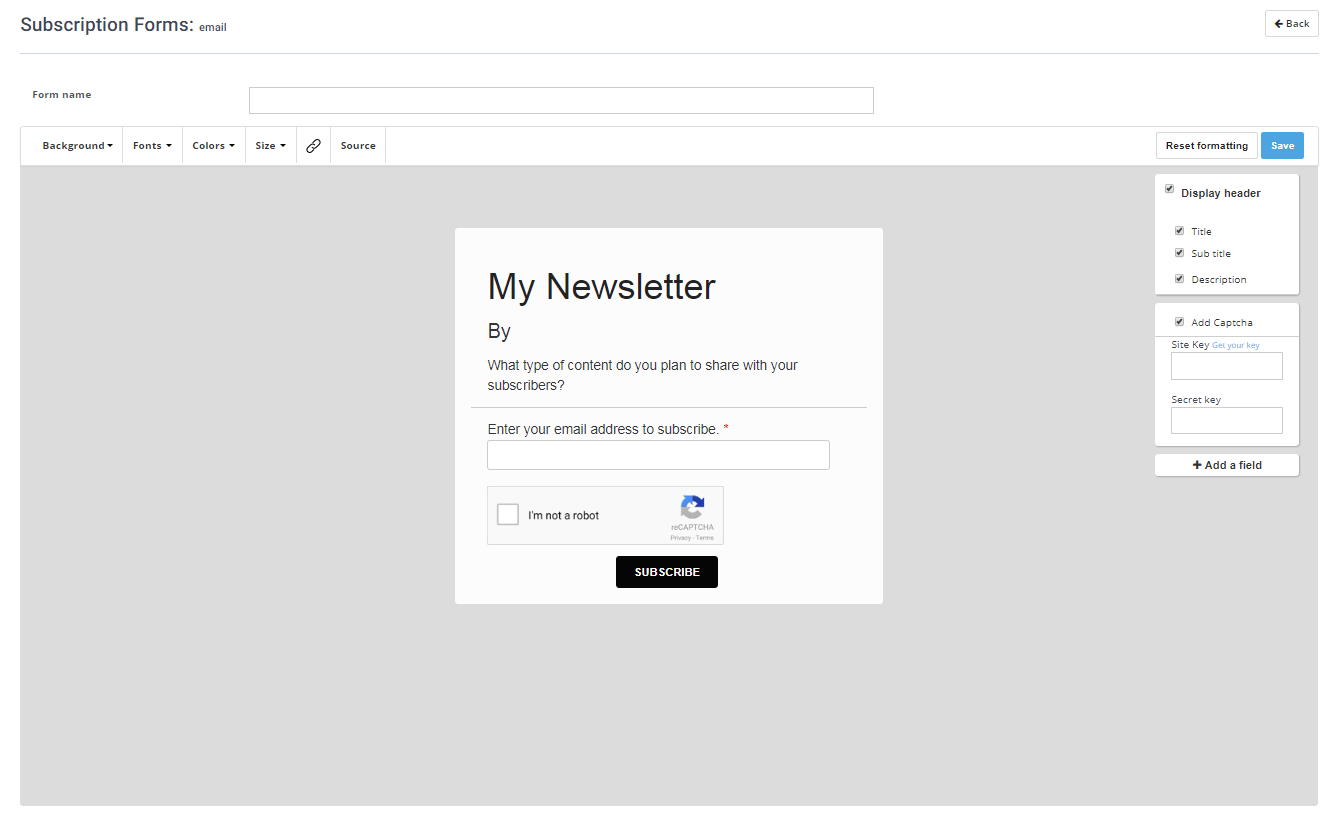Image resolution: width=1338 pixels, height=824 pixels.
Task: Click the email address input field
Action: coord(658,455)
